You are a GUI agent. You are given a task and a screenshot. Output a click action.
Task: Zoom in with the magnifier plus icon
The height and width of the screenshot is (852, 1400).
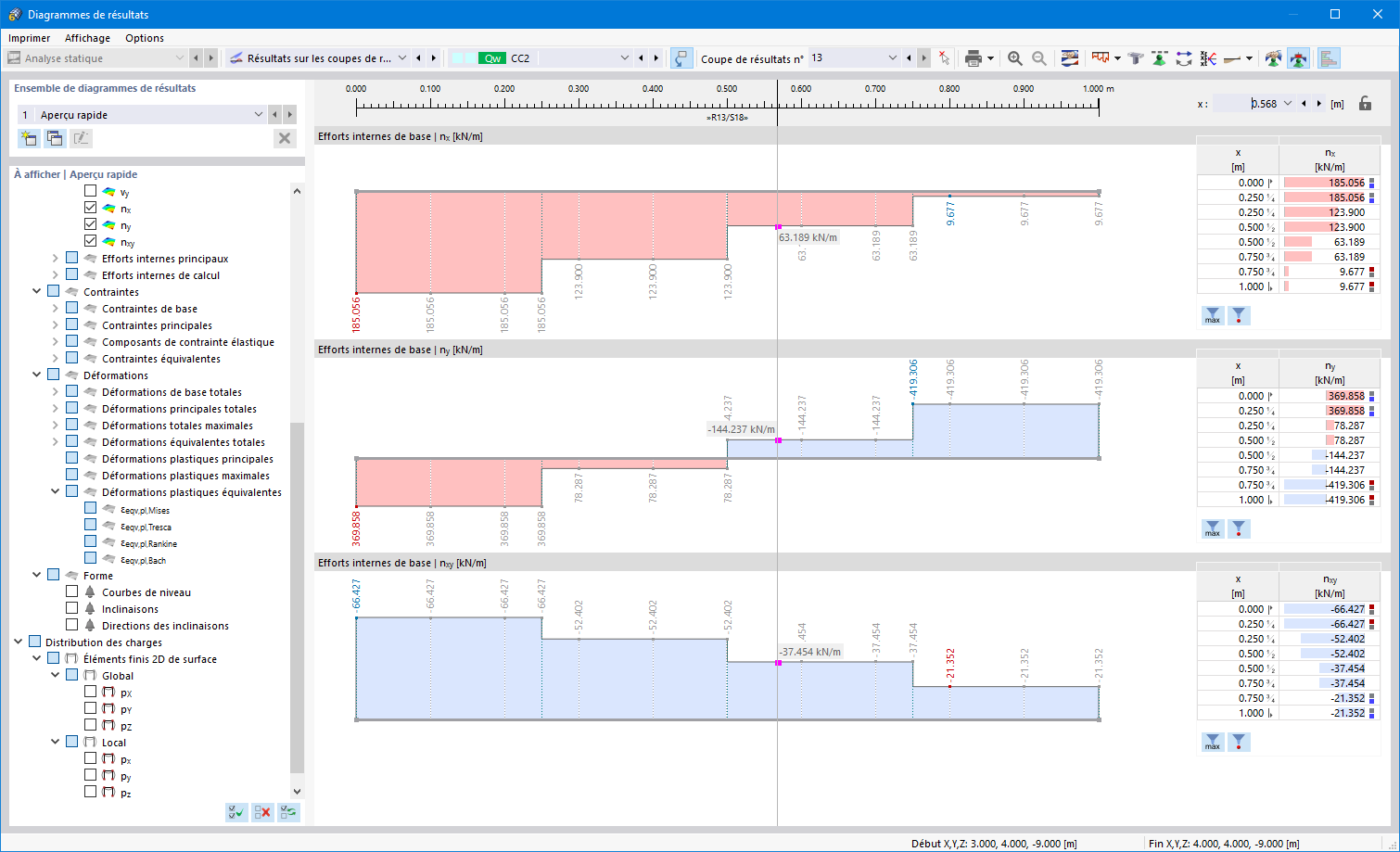(1015, 58)
